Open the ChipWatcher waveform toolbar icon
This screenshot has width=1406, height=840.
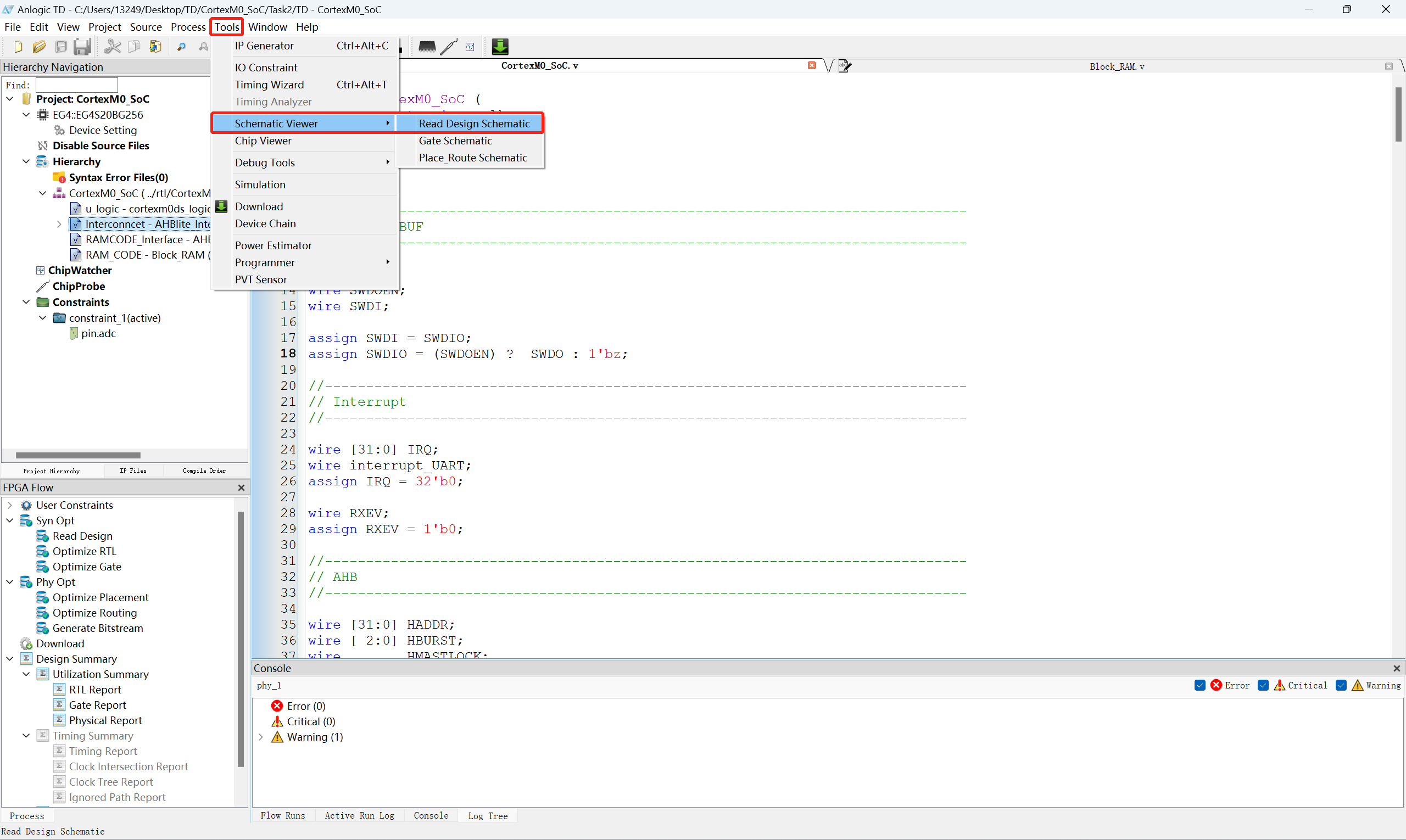[x=470, y=47]
